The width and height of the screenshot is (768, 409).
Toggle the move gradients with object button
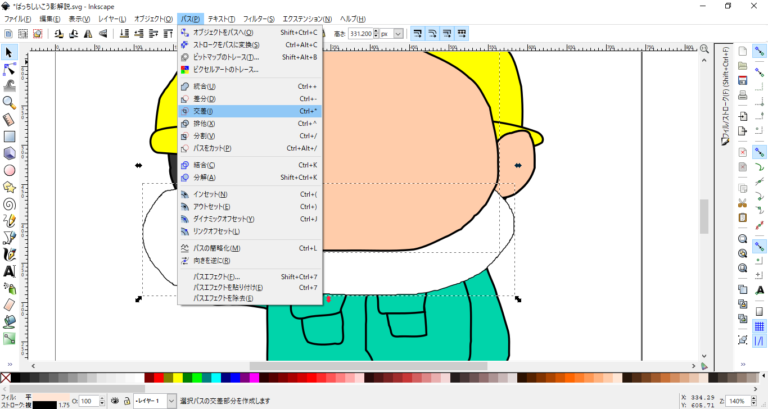tap(447, 34)
